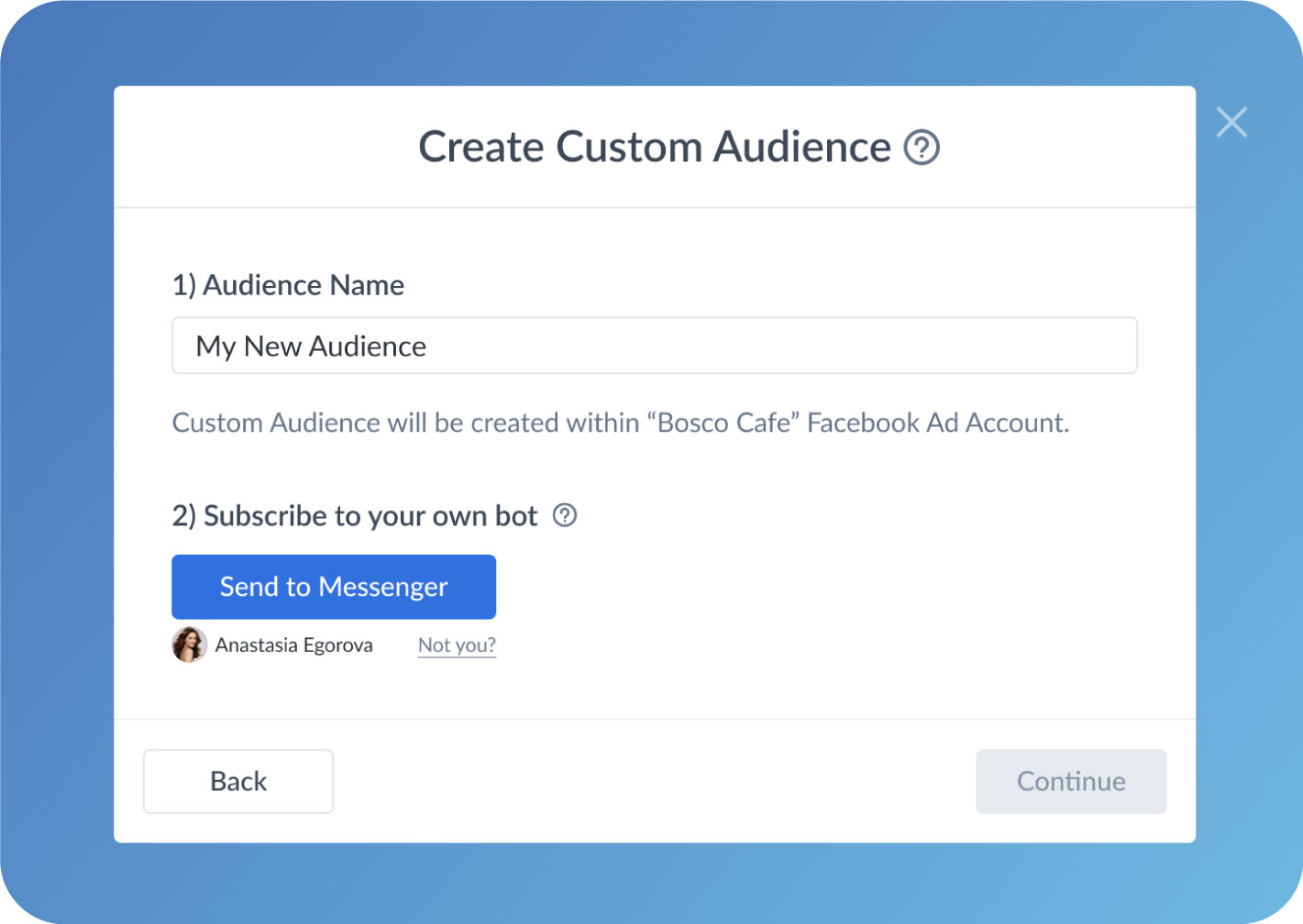The height and width of the screenshot is (924, 1303).
Task: Go back using the Back button
Action: [238, 781]
